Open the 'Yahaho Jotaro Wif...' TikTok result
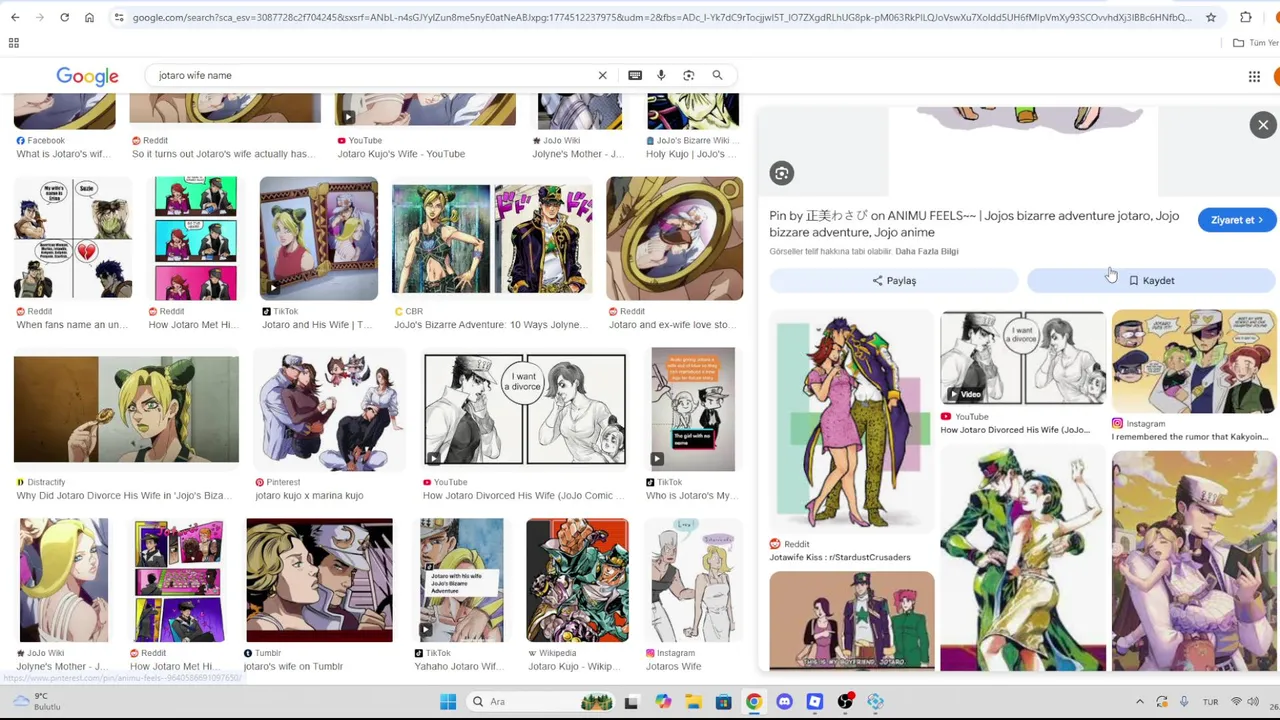Image resolution: width=1280 pixels, height=720 pixels. coord(461,580)
